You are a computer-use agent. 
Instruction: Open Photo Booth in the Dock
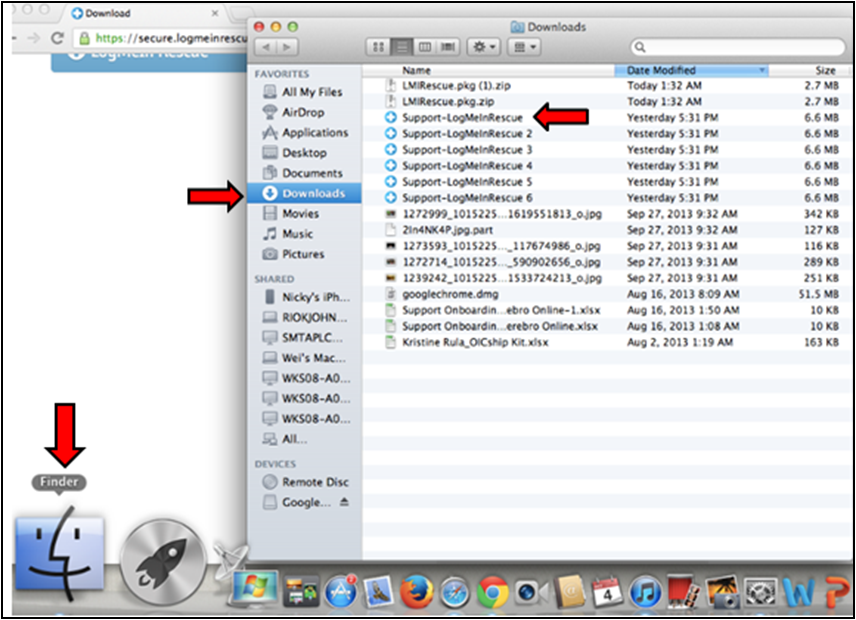pyautogui.click(x=683, y=591)
